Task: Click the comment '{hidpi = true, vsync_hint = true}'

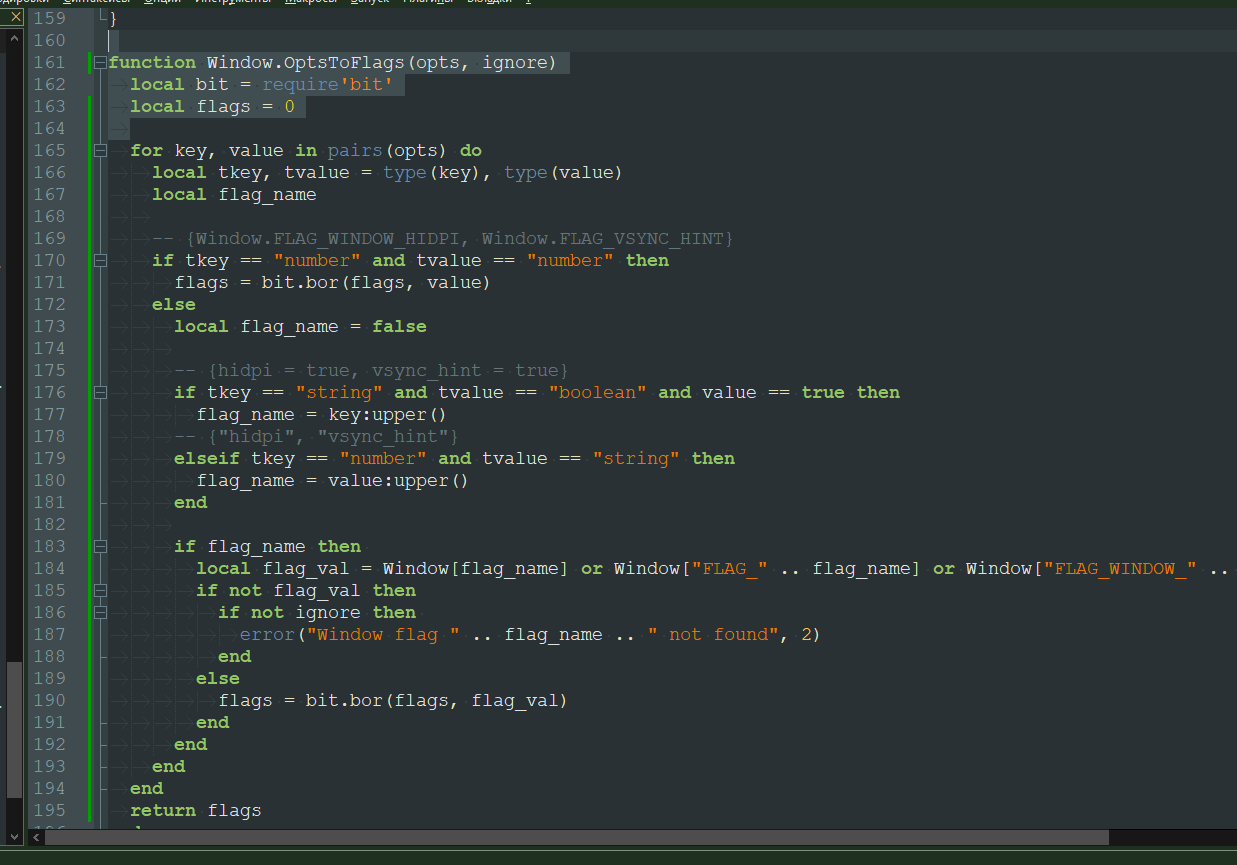Action: click(x=388, y=370)
